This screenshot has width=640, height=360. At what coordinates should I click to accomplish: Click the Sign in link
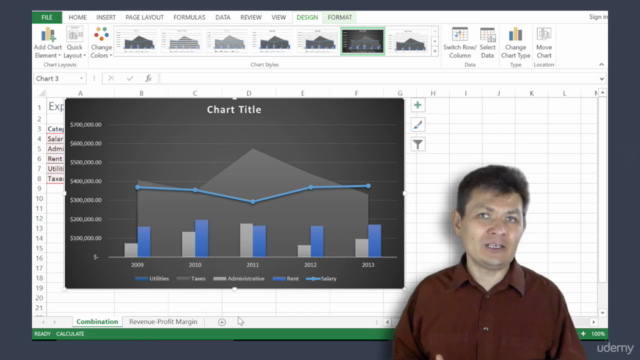click(x=598, y=17)
